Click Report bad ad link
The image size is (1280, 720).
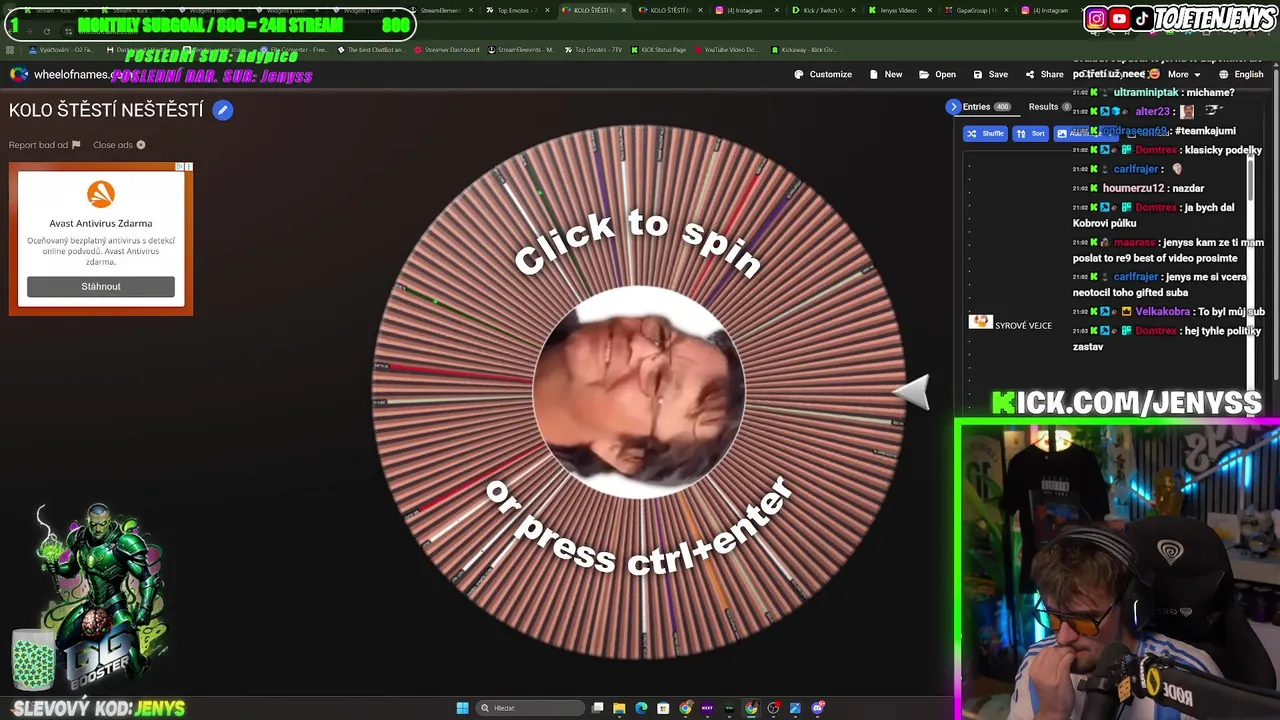44,145
